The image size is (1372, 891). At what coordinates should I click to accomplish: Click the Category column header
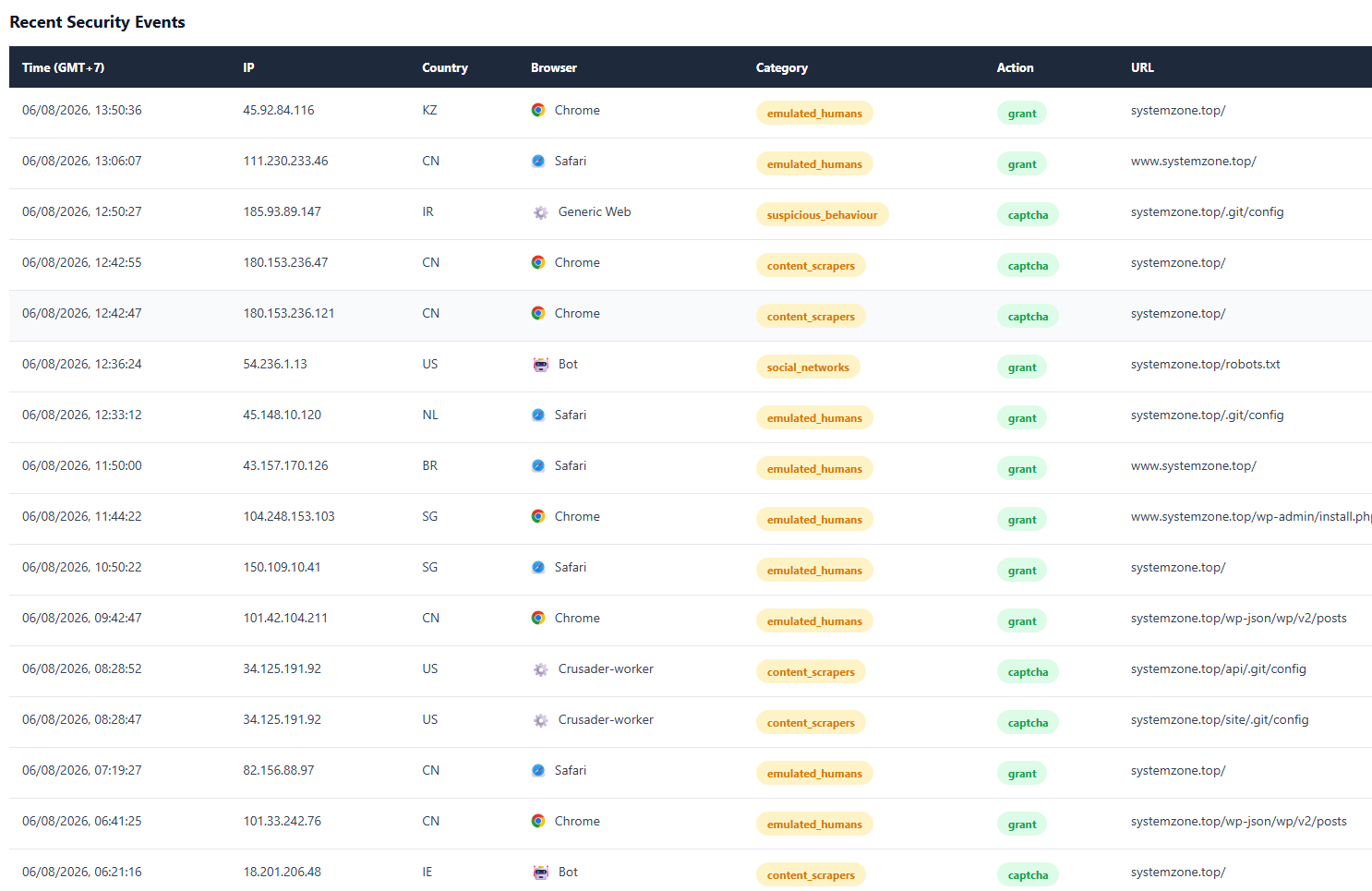point(781,67)
